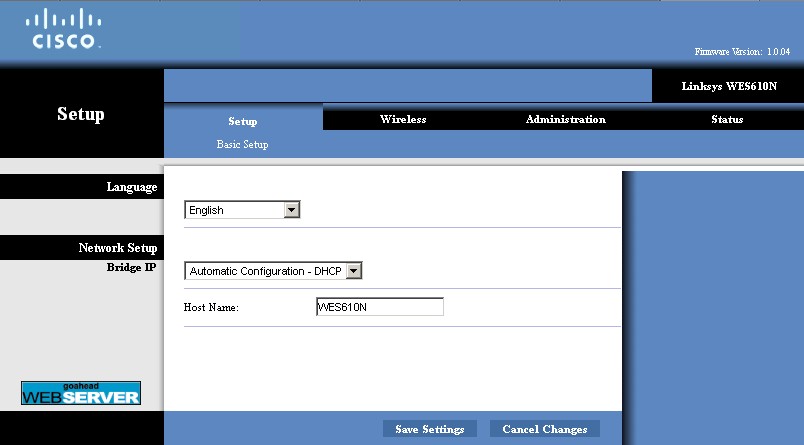
Task: Expand the Automatic Configuration - DHCP dropdown
Action: point(273,271)
